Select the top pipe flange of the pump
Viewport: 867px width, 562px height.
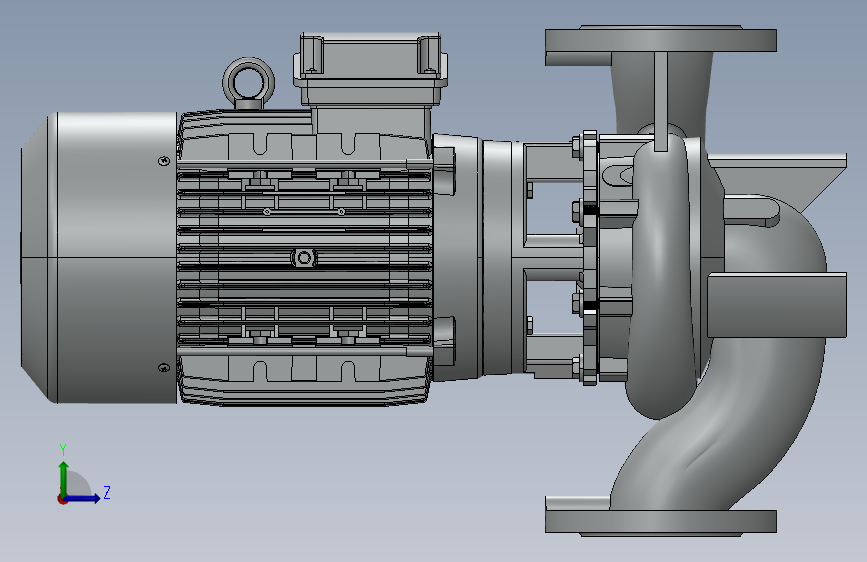pyautogui.click(x=661, y=39)
